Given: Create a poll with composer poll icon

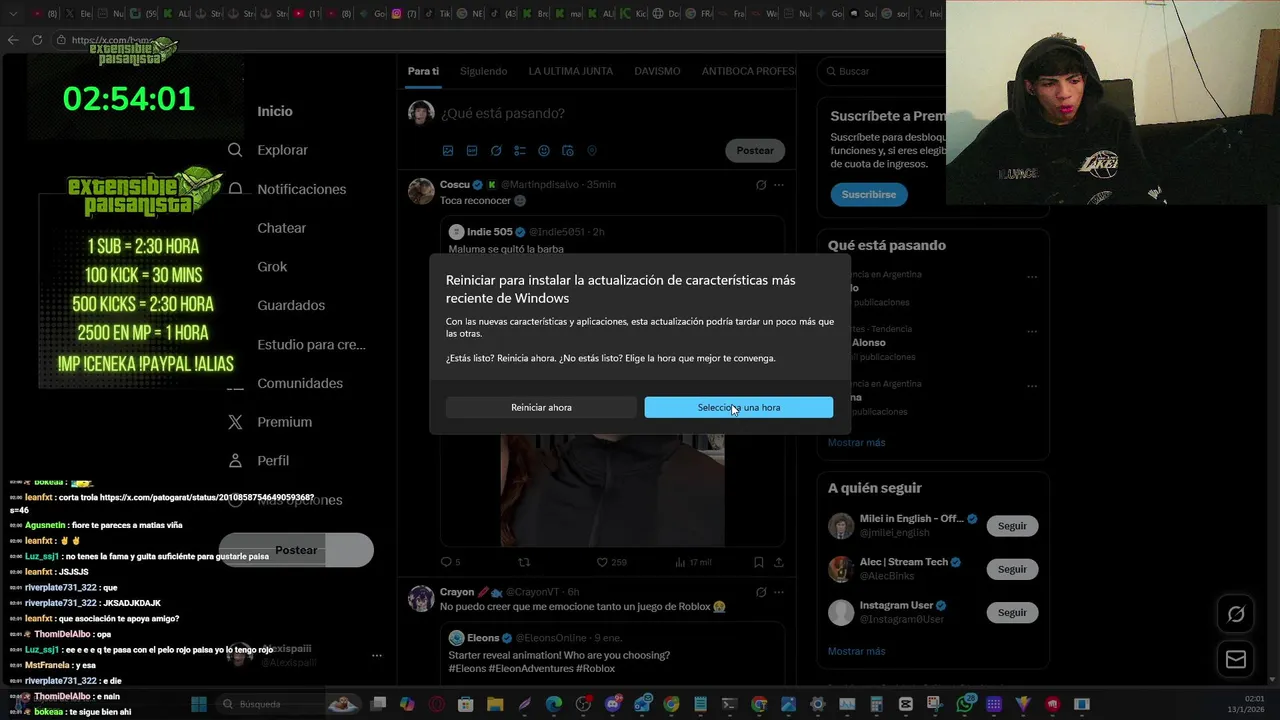Looking at the screenshot, I should click(520, 151).
